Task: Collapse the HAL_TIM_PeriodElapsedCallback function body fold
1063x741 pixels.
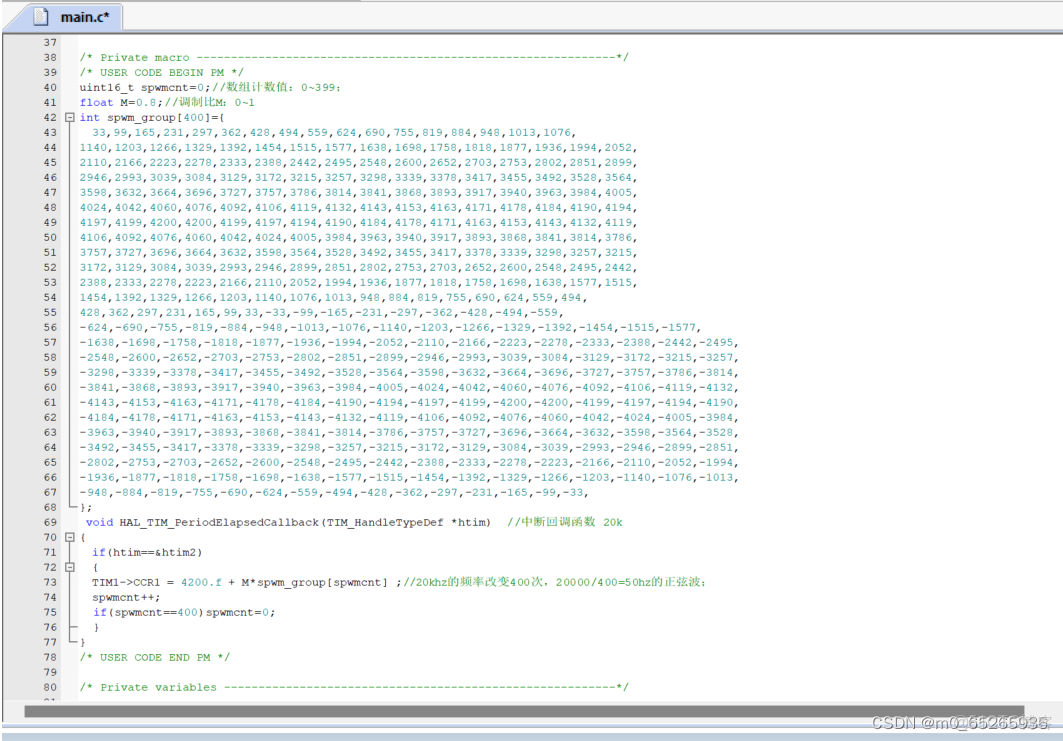Action: pyautogui.click(x=69, y=537)
